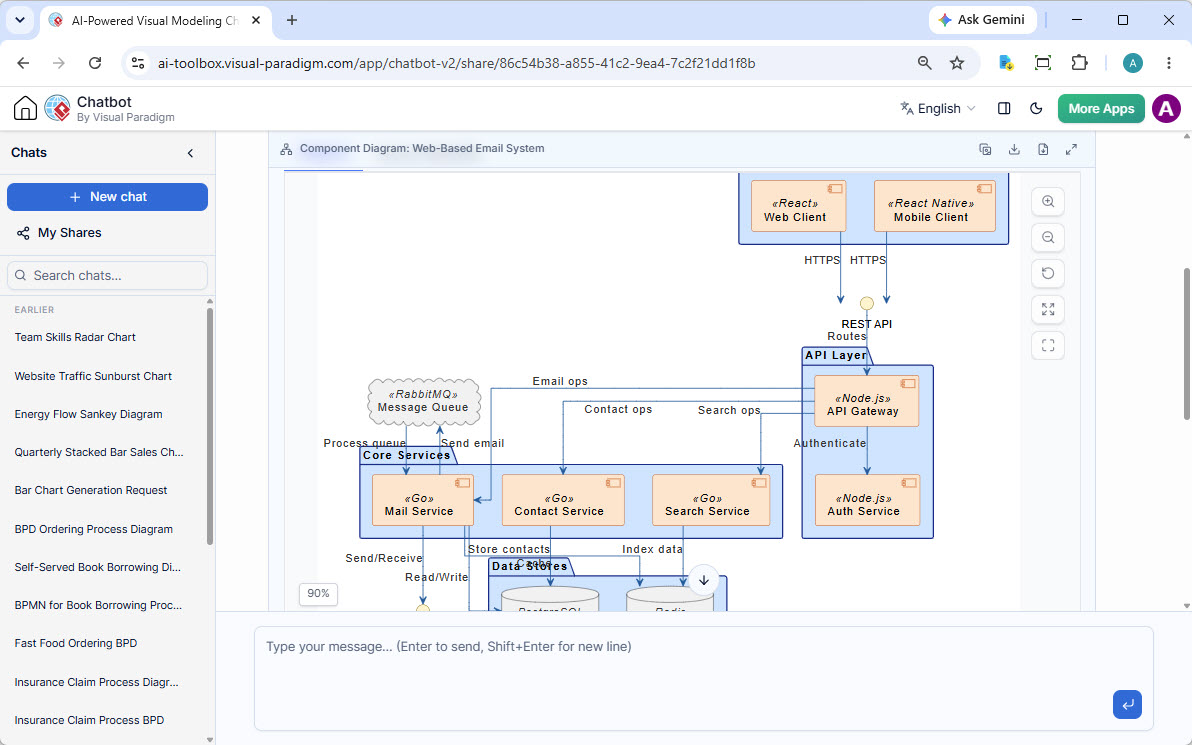
Task: Copy the diagram using the copy icon
Action: (985, 150)
